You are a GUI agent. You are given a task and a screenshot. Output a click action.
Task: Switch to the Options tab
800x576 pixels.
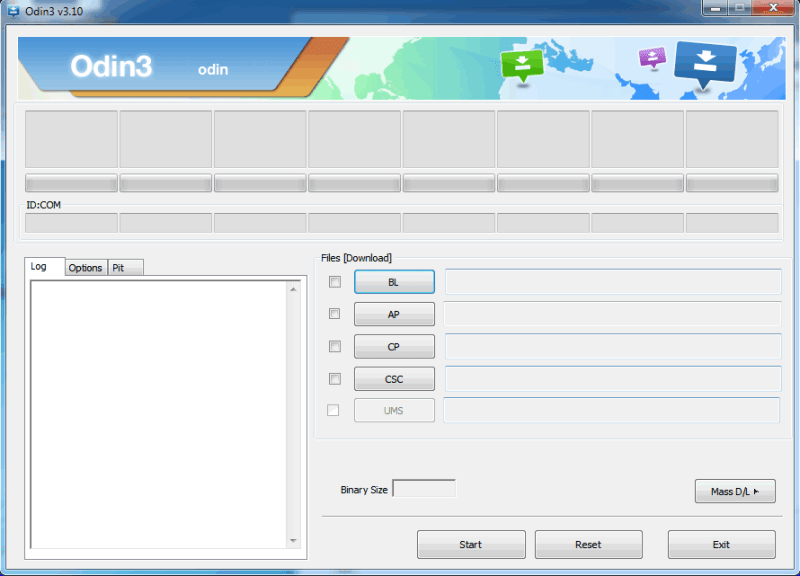[86, 268]
